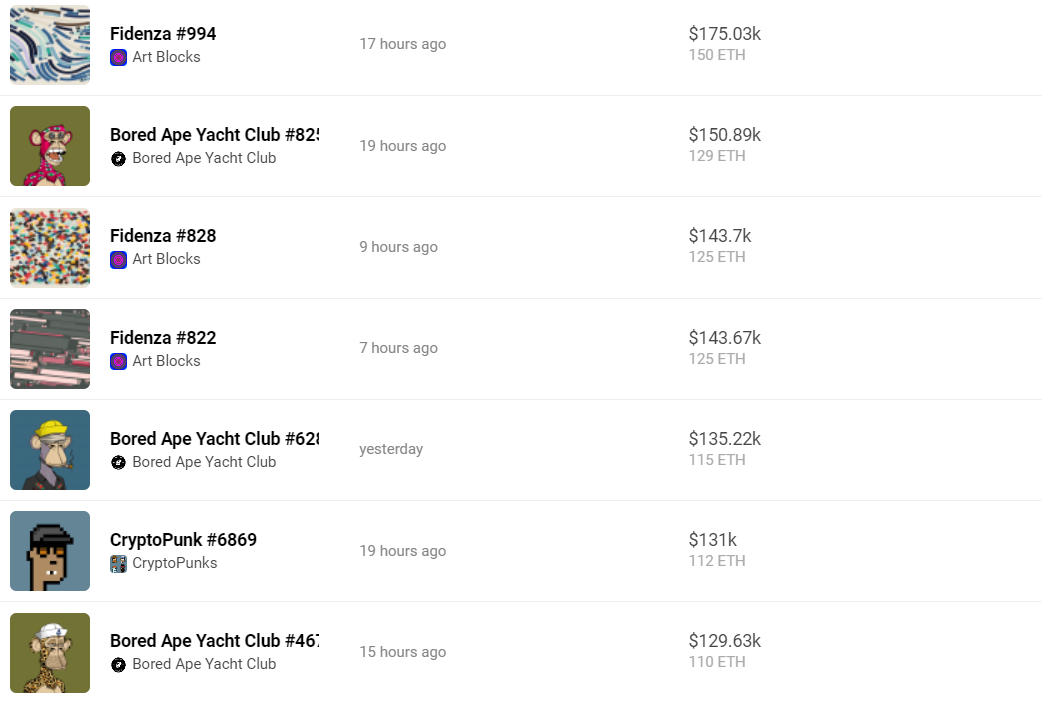Open the Art Blocks link under Fidenza #994

point(166,56)
